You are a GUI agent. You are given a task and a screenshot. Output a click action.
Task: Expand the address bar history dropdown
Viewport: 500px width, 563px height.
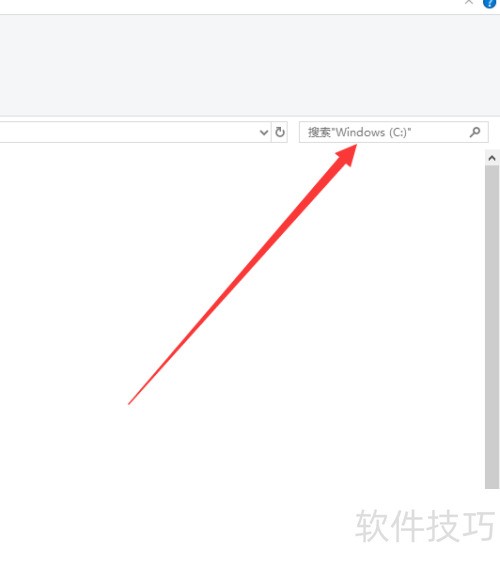[x=264, y=132]
